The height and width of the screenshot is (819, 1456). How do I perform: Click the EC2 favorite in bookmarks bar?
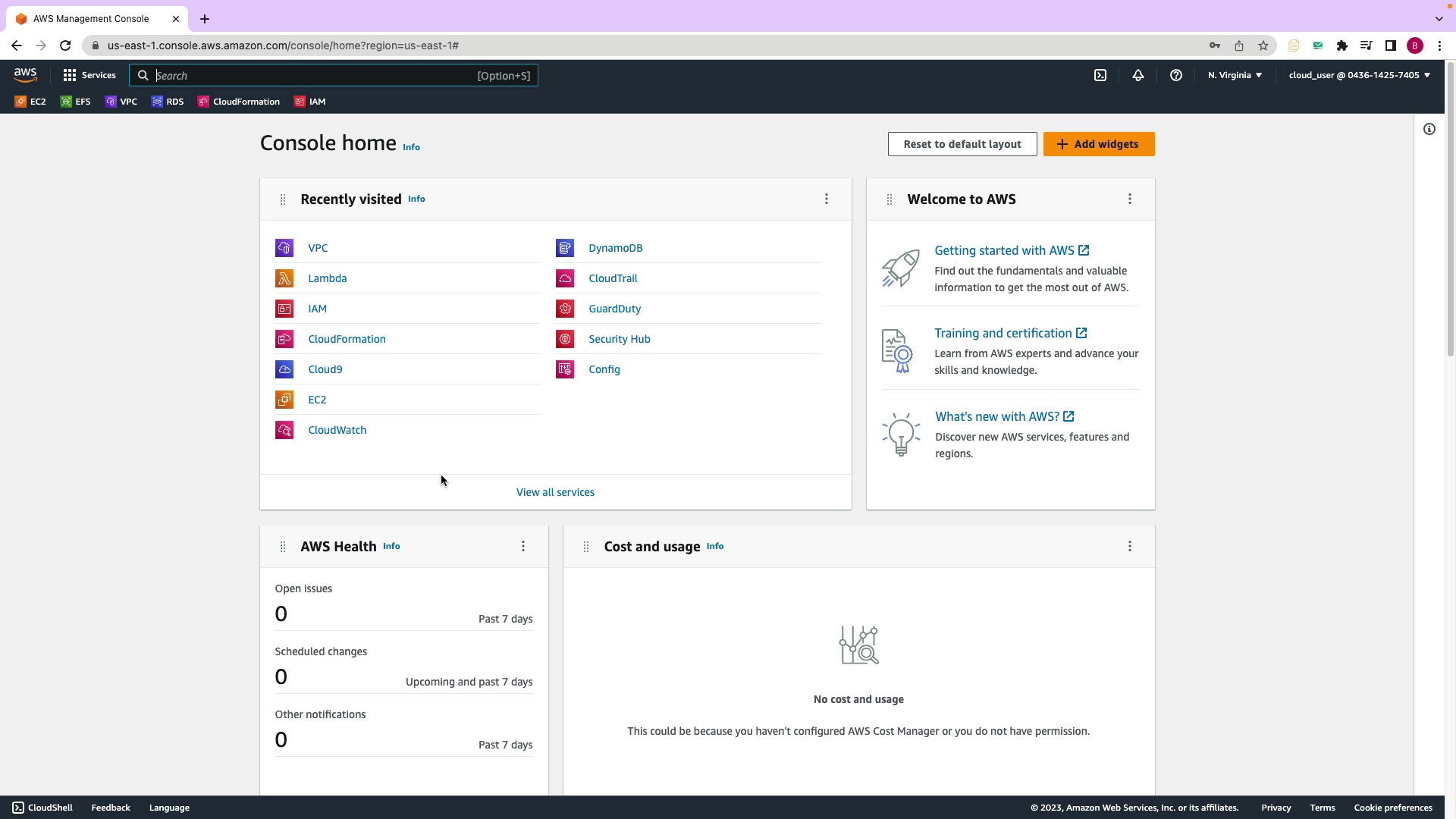click(x=30, y=102)
